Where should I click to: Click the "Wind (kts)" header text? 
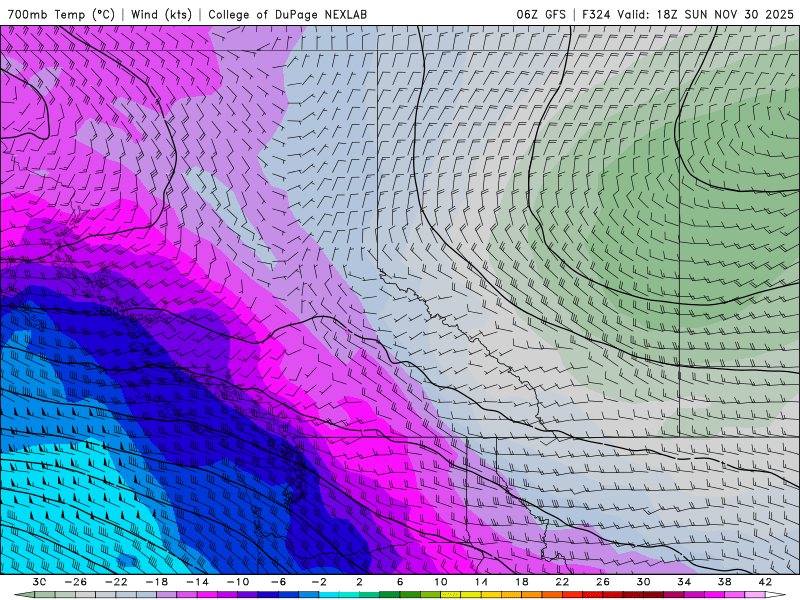[161, 14]
